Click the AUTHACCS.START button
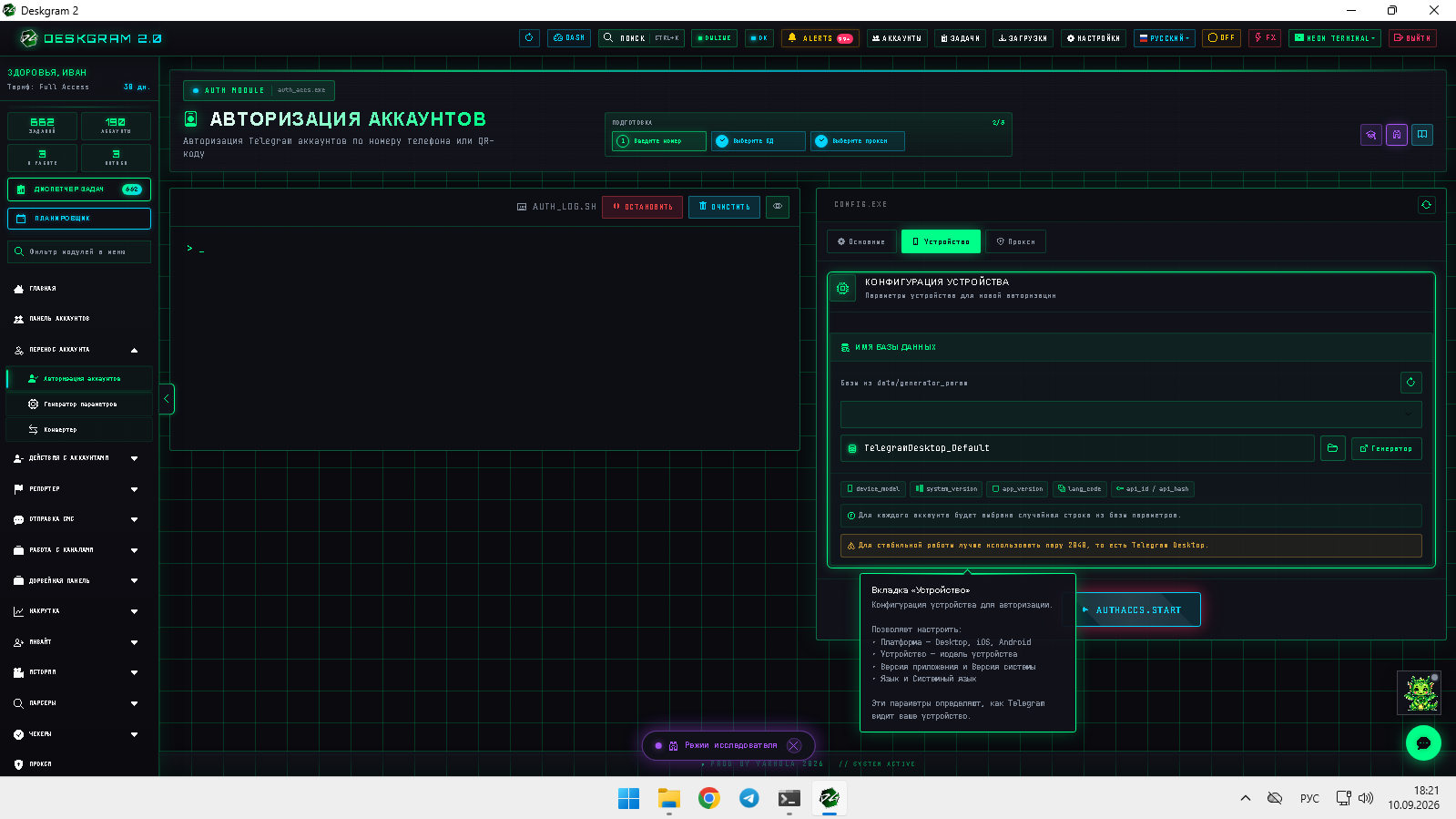 coord(1137,609)
